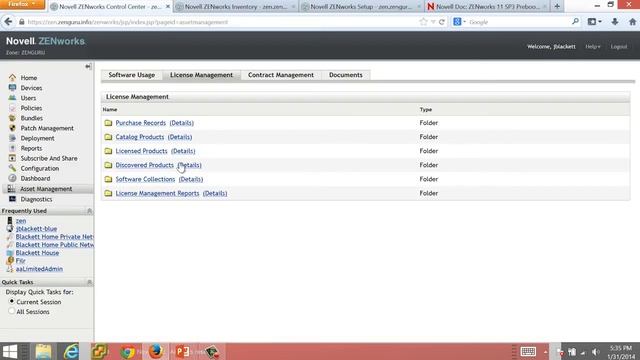Image resolution: width=640 pixels, height=360 pixels.
Task: Open Chrome from the taskbar
Action: [x=127, y=351]
